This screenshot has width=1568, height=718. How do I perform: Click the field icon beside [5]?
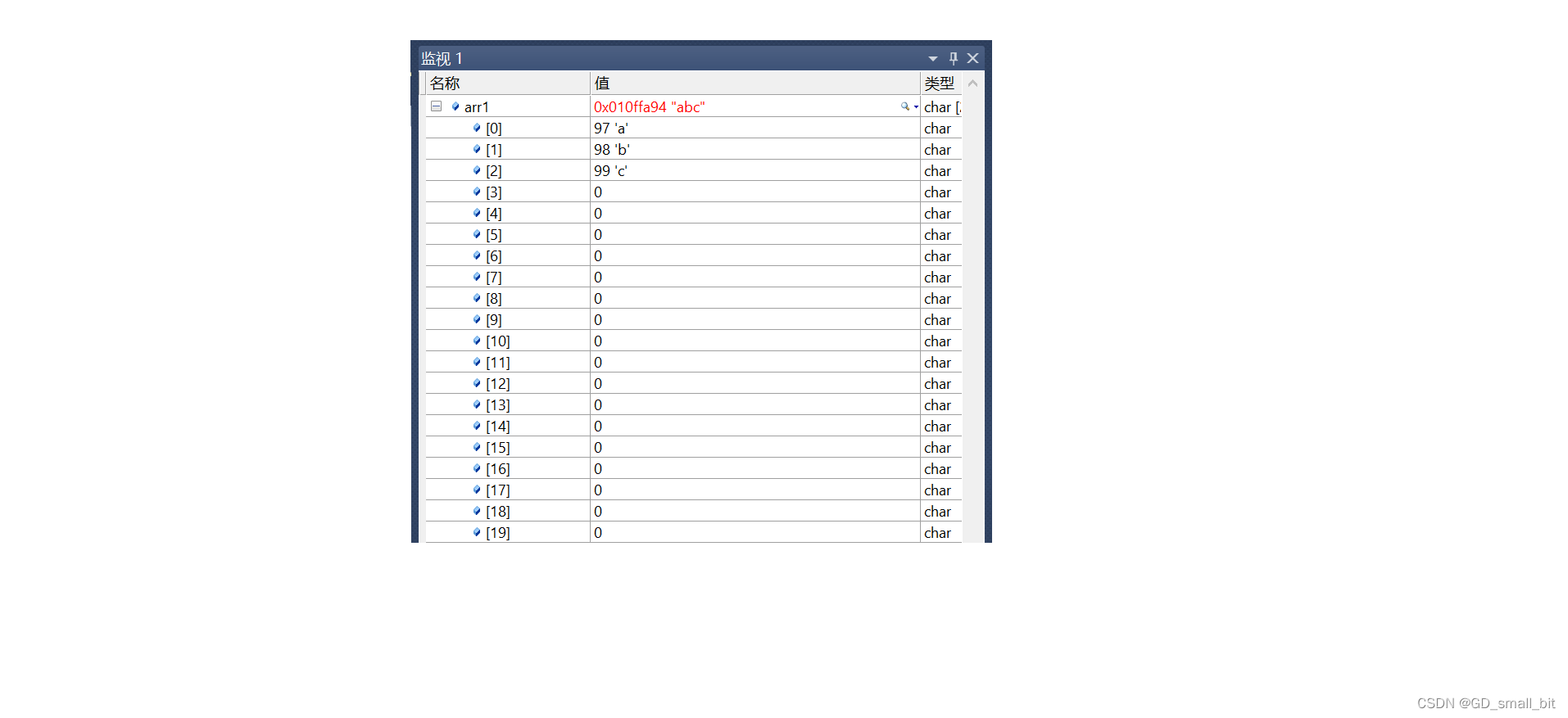click(x=477, y=234)
